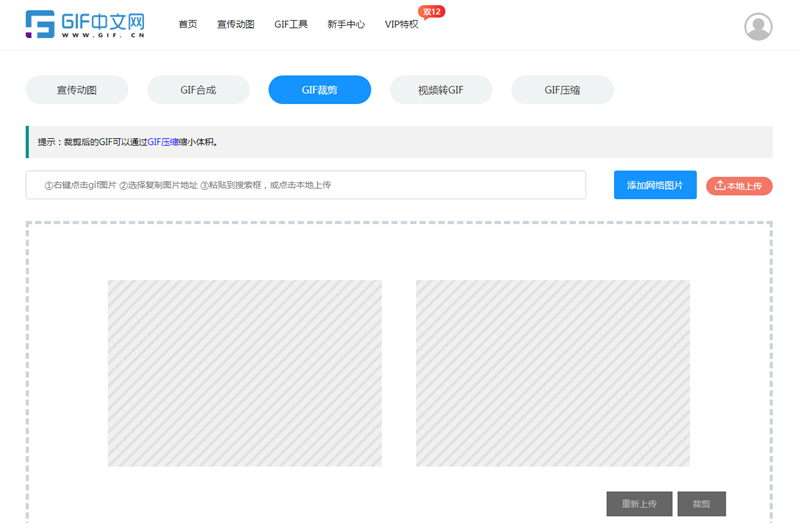
Task: Open 新手中心 in the top navigation
Action: [x=346, y=25]
